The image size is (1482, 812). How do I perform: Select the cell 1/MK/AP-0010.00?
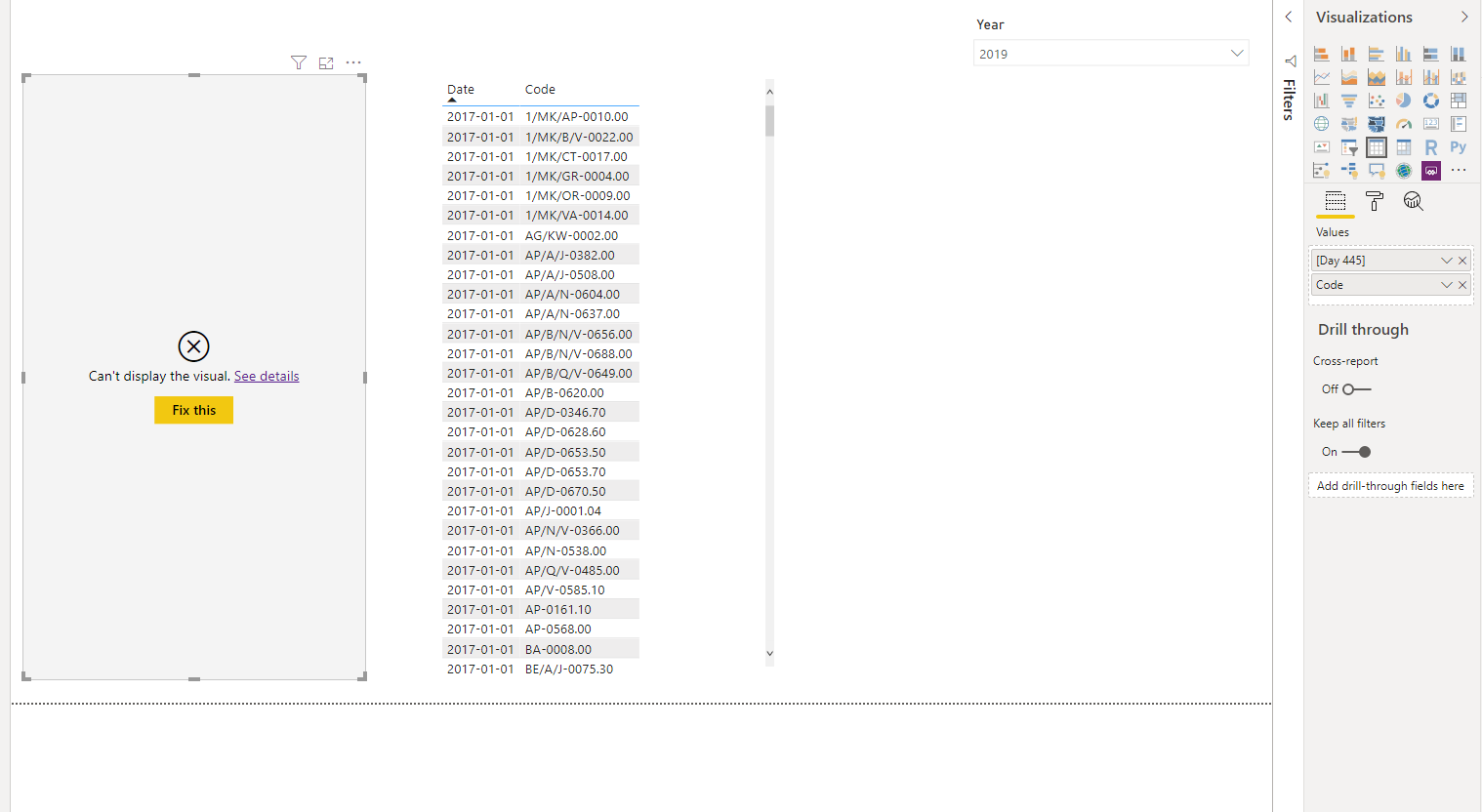click(x=577, y=116)
